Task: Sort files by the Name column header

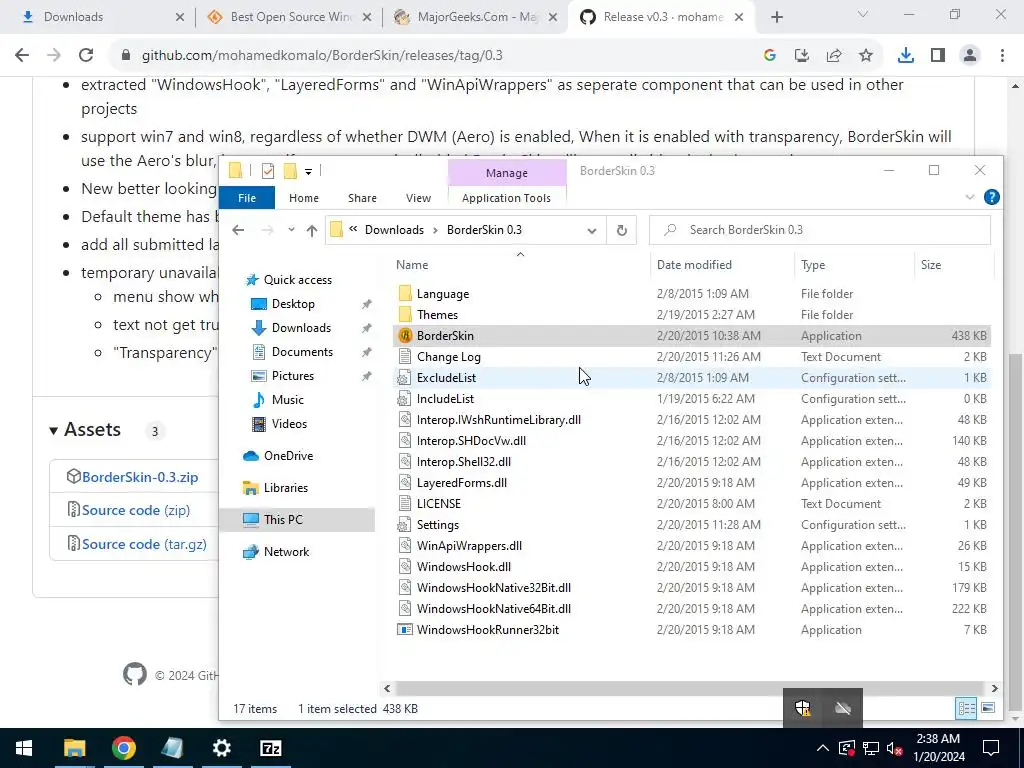Action: [x=412, y=265]
